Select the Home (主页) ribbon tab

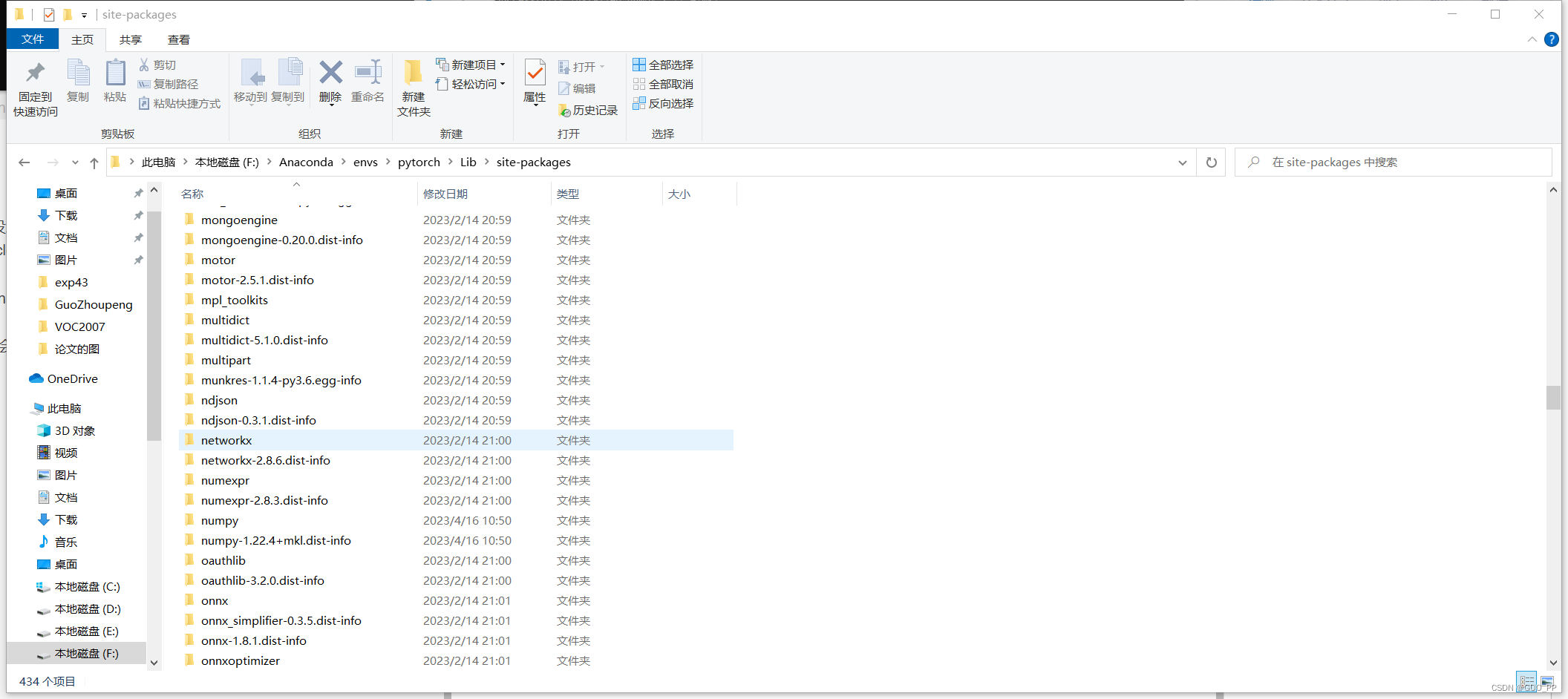[x=82, y=40]
